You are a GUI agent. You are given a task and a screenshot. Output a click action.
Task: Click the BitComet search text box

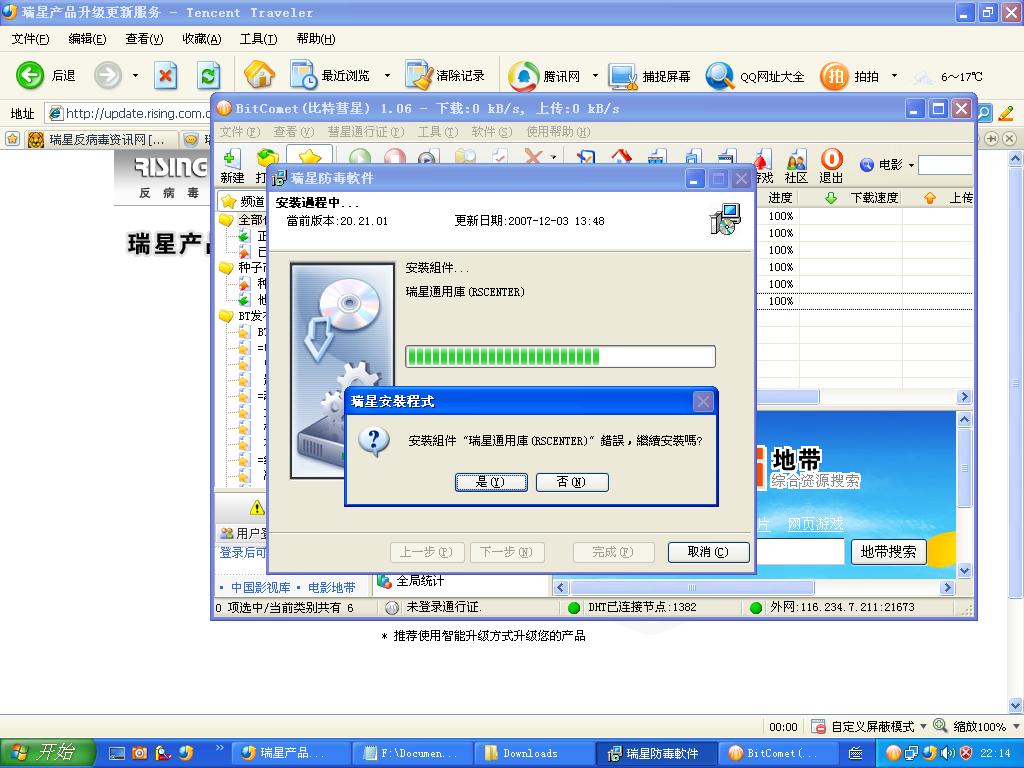(945, 165)
